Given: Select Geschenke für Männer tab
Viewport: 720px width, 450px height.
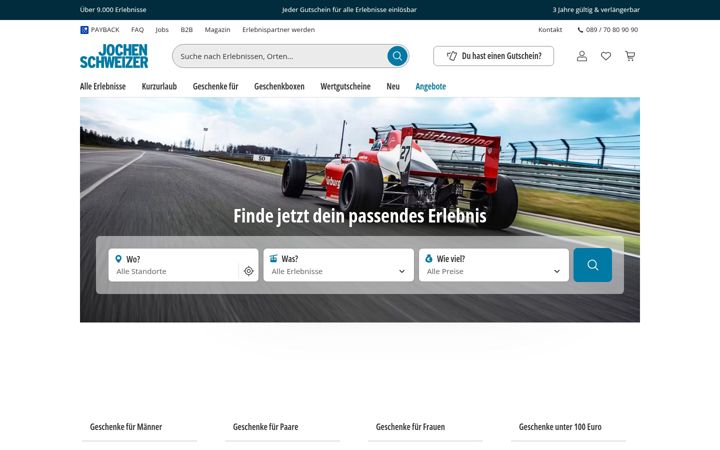Looking at the screenshot, I should [126, 427].
